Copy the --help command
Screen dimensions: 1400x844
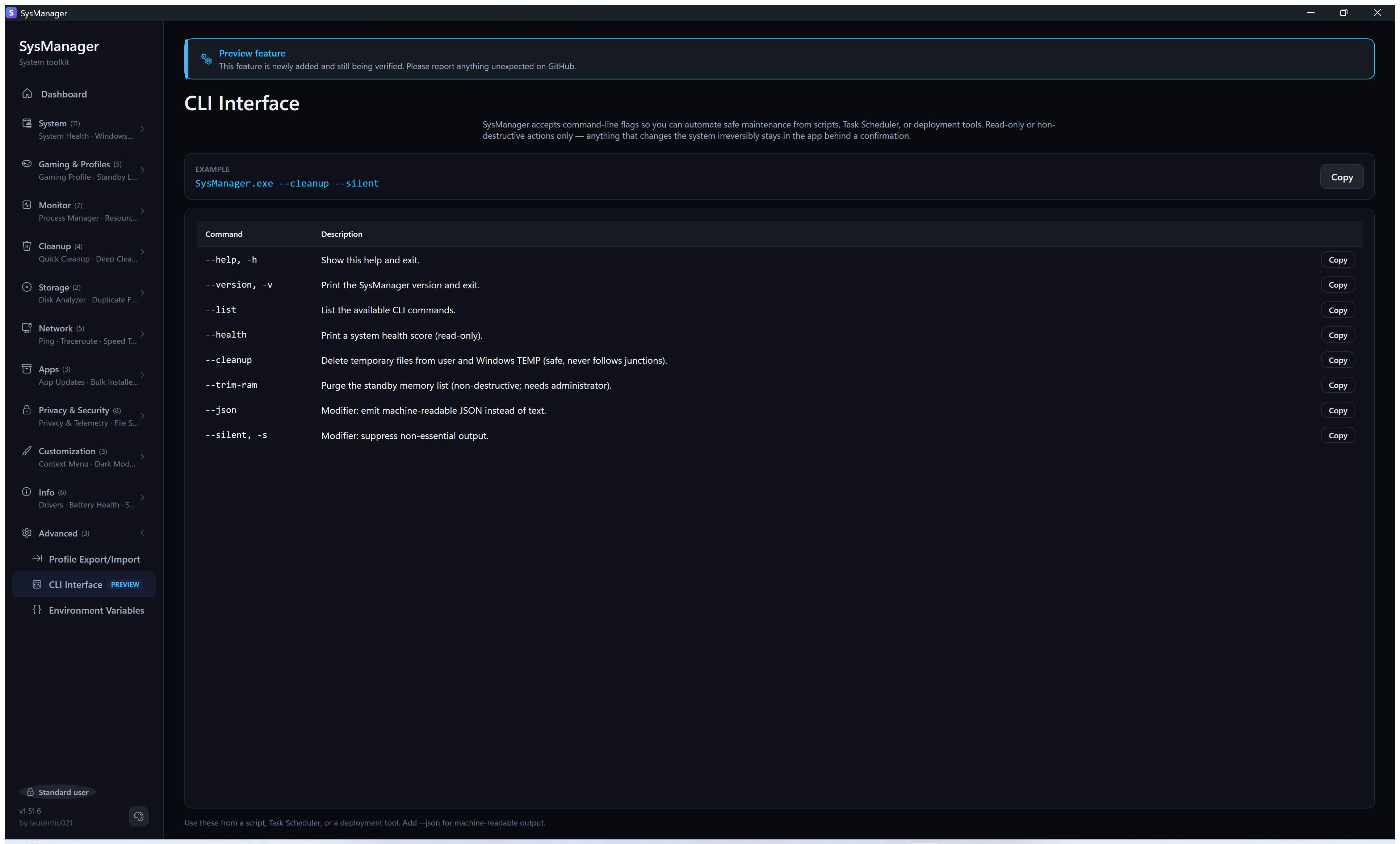1337,260
